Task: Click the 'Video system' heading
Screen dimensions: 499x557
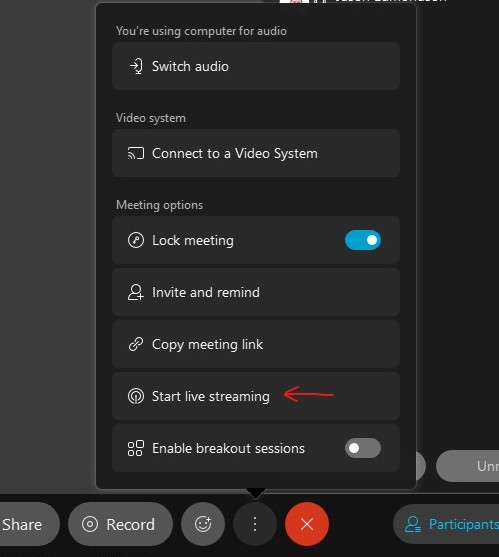Action: tap(151, 118)
